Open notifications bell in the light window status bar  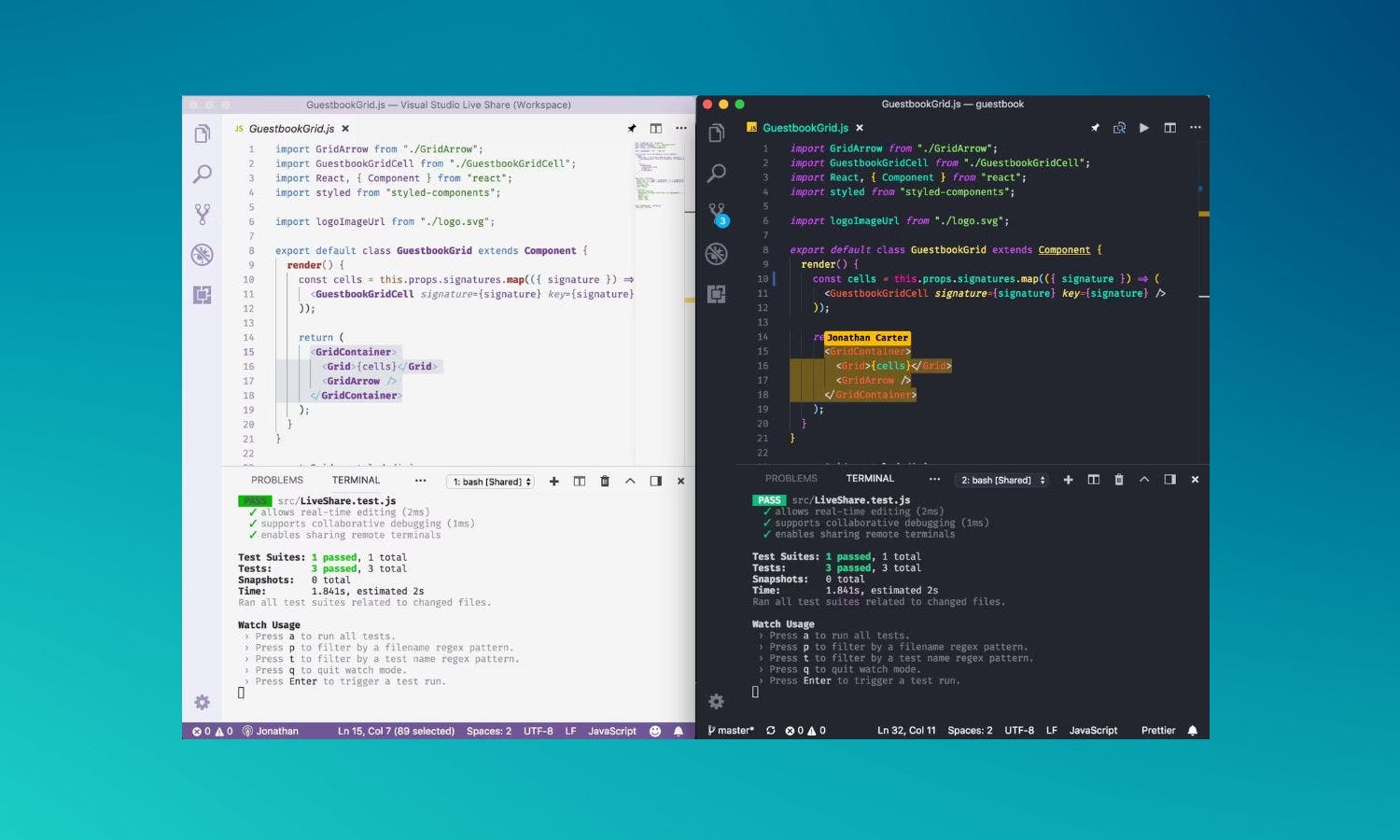[679, 732]
